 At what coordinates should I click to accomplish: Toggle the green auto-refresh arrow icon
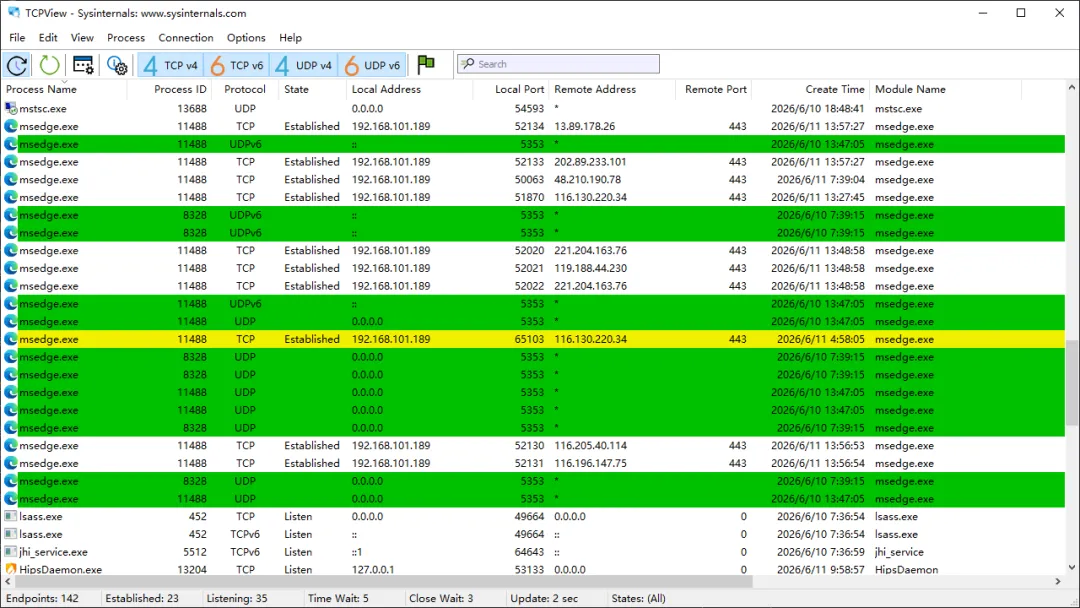[x=49, y=65]
